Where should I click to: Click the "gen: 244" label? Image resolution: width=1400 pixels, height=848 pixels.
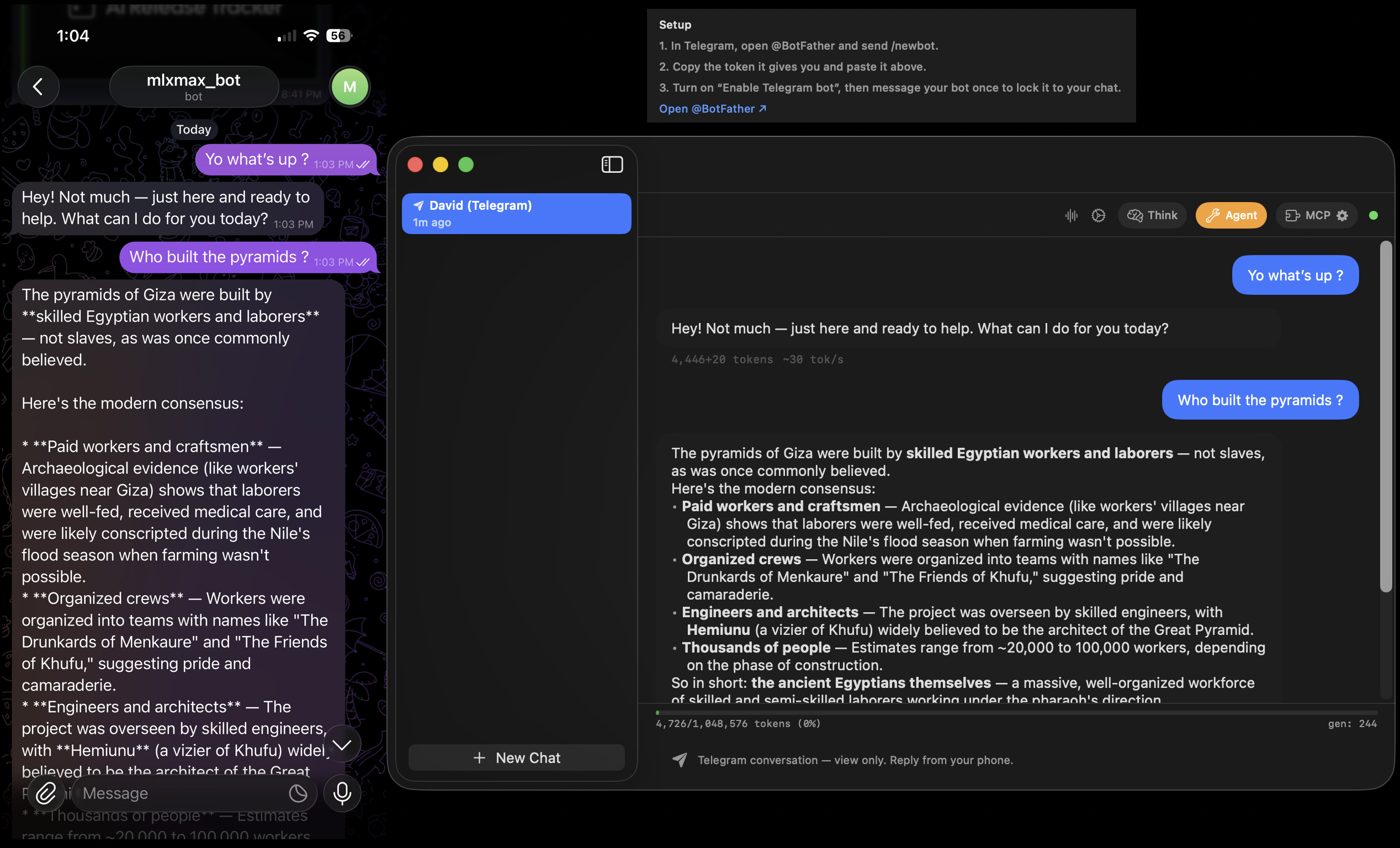pos(1353,724)
